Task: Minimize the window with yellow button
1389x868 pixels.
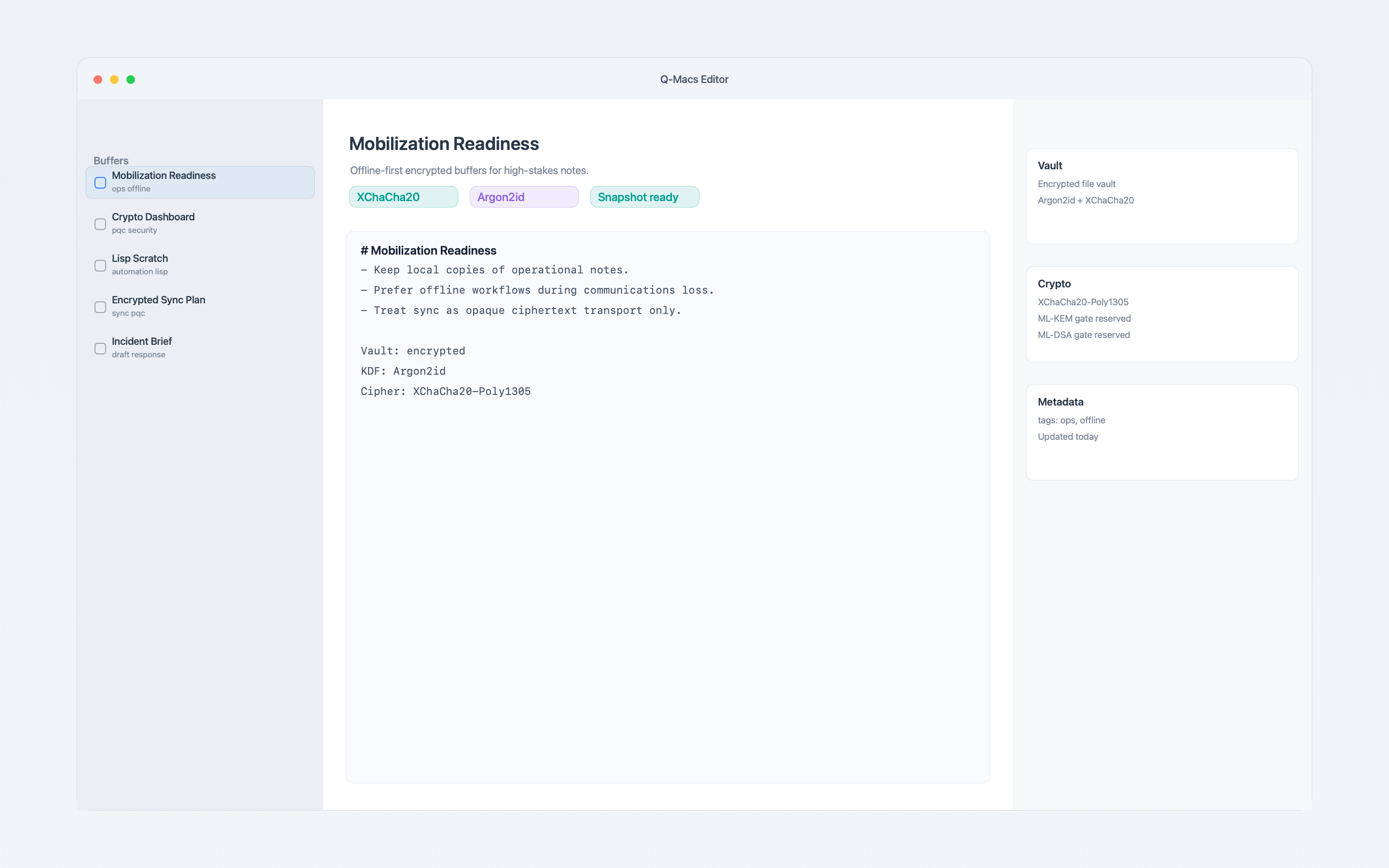Action: (114, 79)
